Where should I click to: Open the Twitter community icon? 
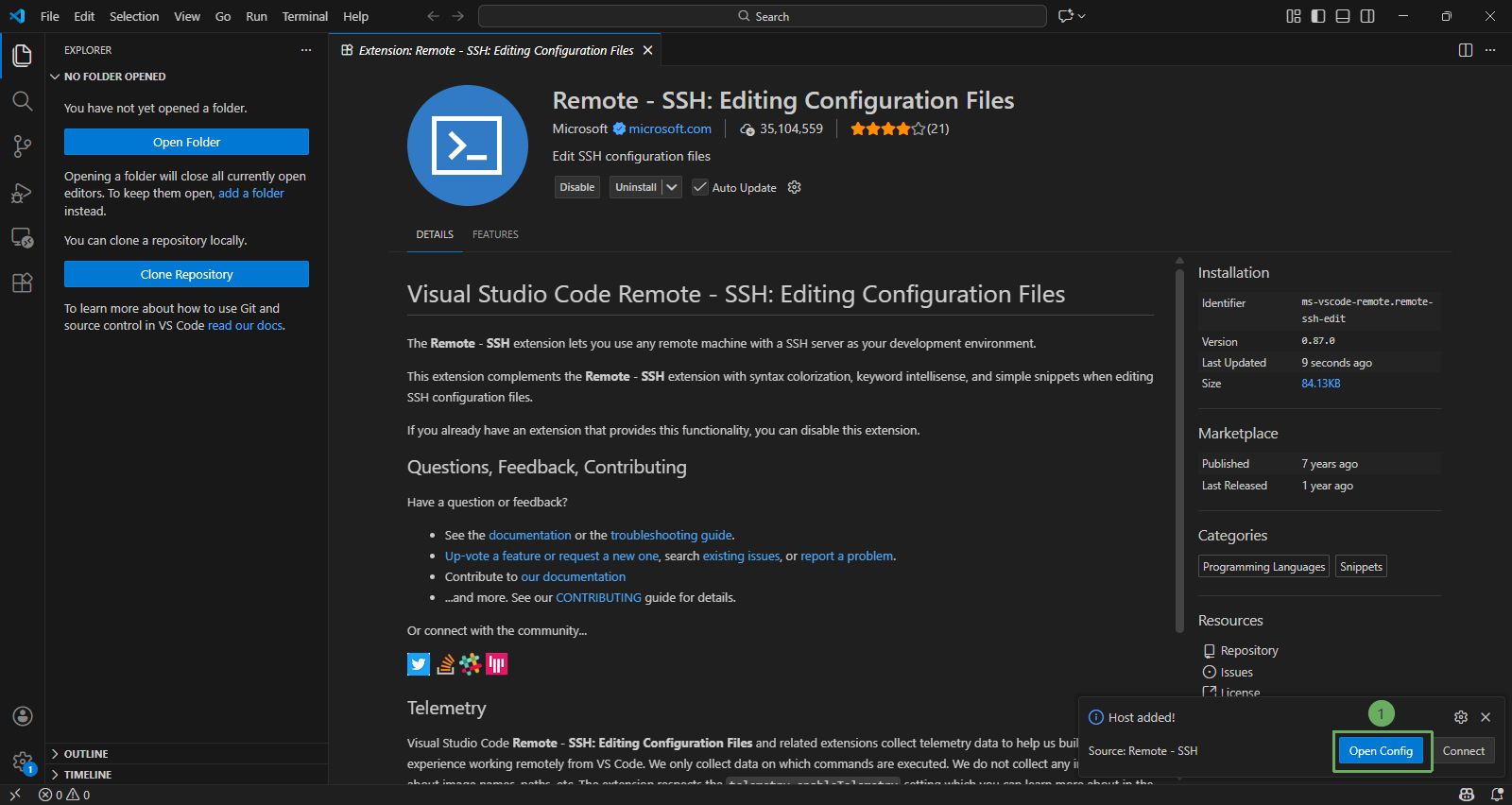tap(419, 664)
